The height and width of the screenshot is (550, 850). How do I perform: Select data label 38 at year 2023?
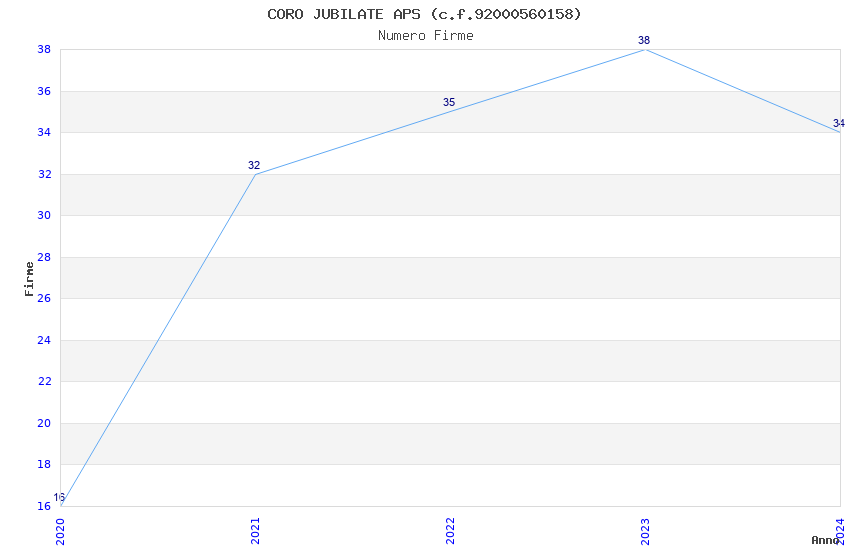(x=644, y=40)
